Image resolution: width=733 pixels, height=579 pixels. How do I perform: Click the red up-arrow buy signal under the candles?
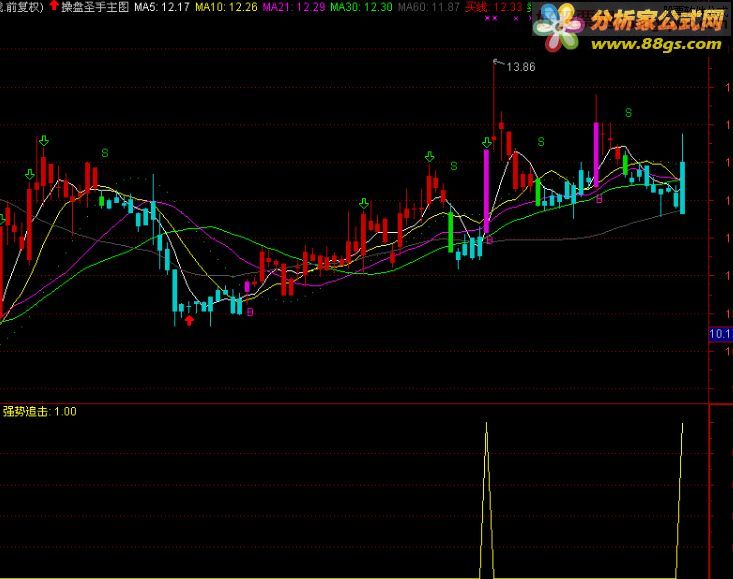[189, 320]
